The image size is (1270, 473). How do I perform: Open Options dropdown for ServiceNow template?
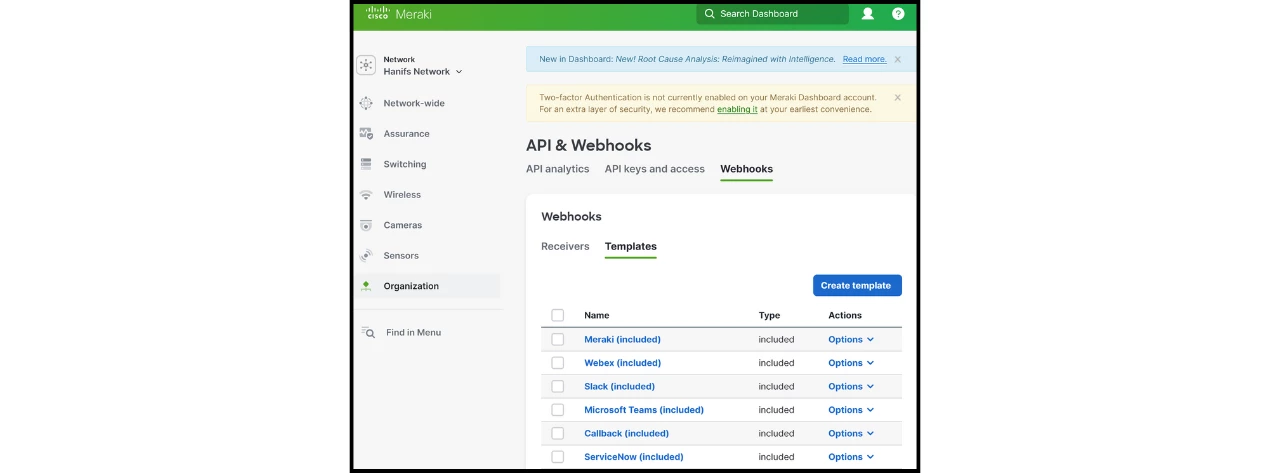coord(851,457)
